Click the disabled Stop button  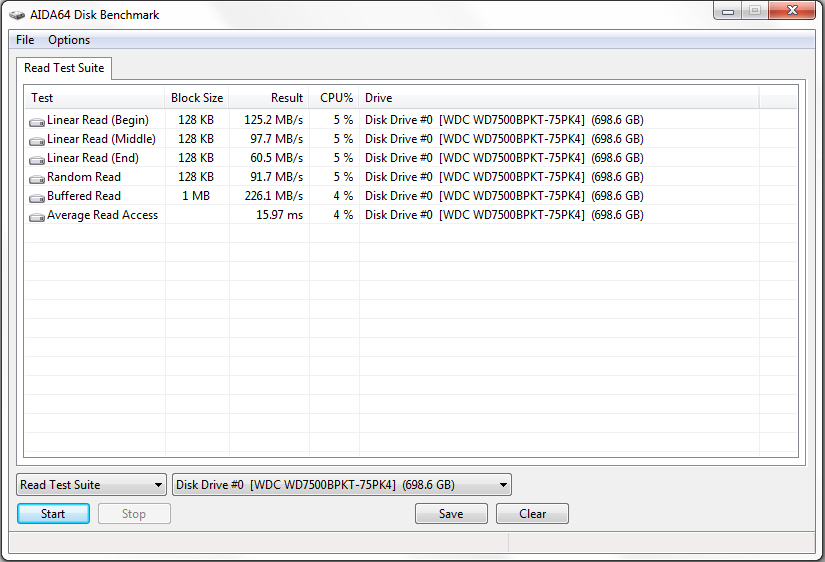134,514
